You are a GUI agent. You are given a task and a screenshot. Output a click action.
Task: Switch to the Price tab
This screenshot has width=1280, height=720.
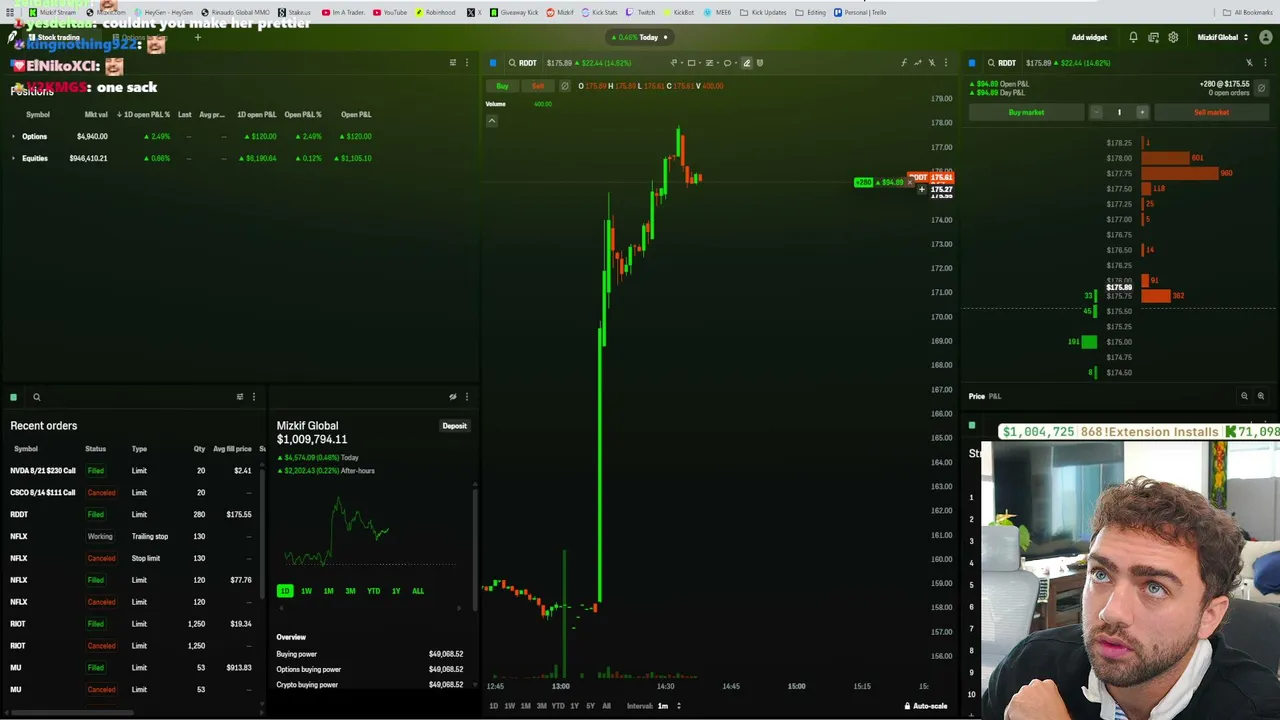pyautogui.click(x=977, y=396)
